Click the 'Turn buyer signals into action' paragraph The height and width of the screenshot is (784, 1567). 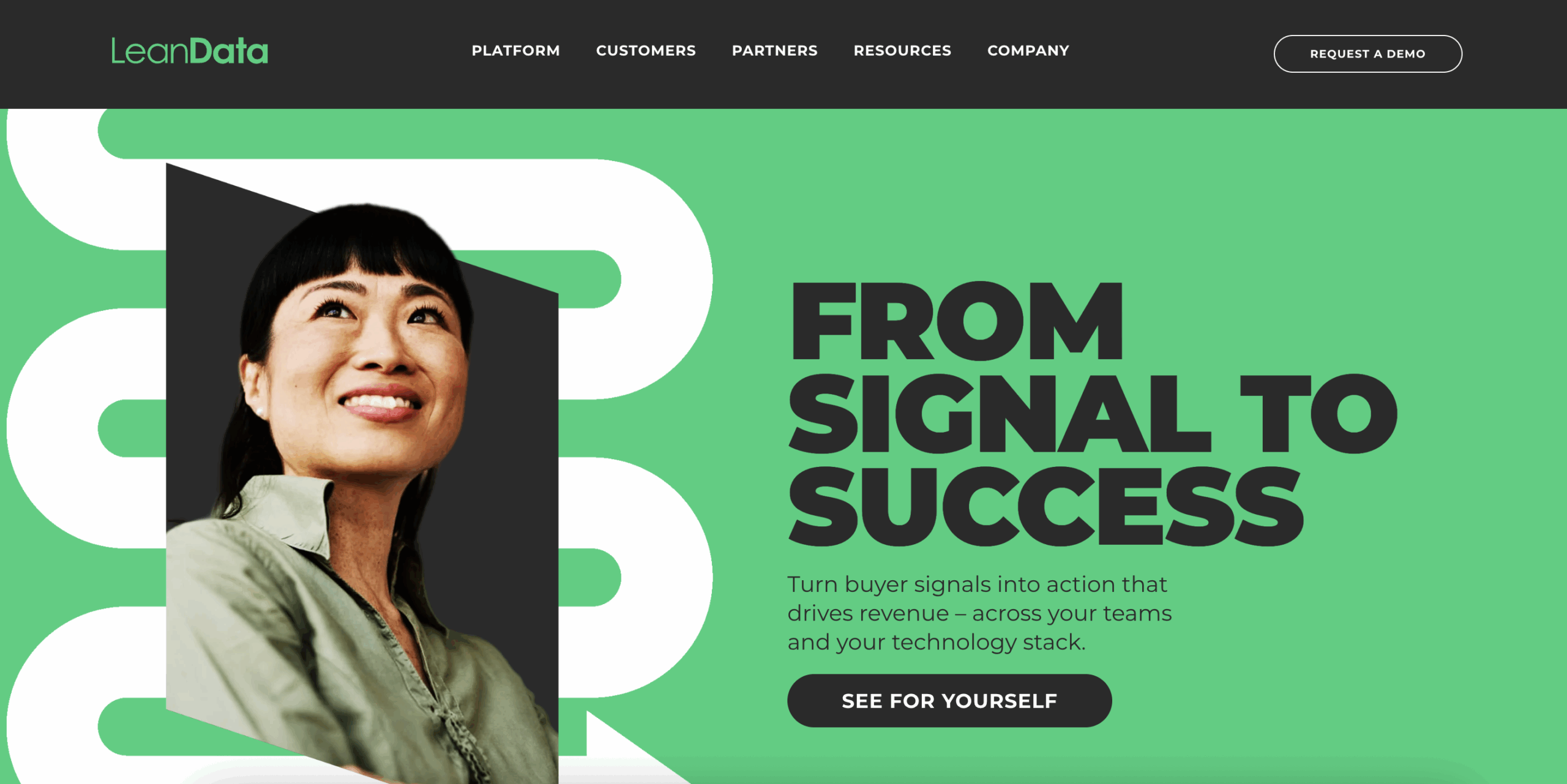[979, 613]
